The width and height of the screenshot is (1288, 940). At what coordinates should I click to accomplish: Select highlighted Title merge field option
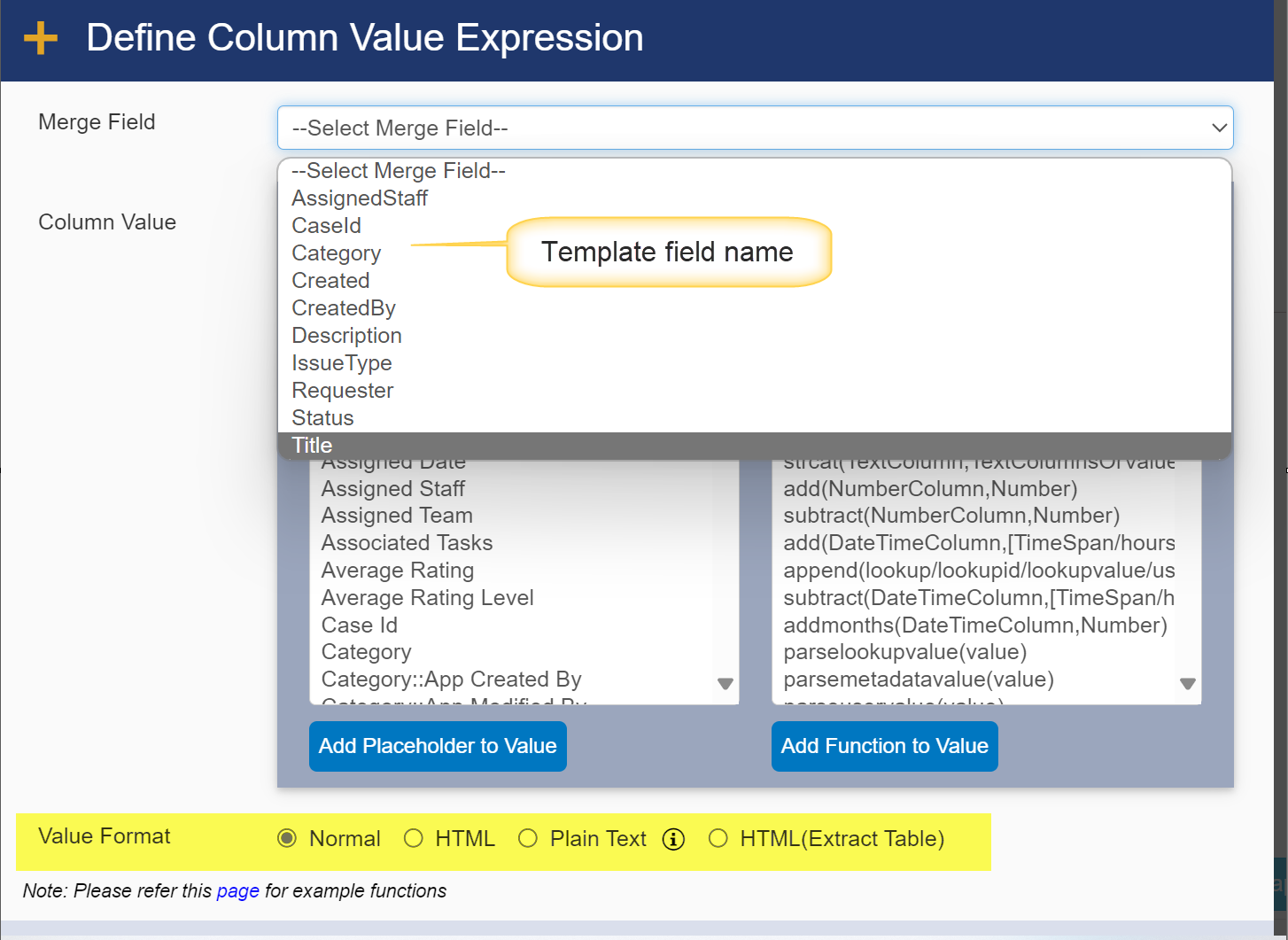pos(755,446)
